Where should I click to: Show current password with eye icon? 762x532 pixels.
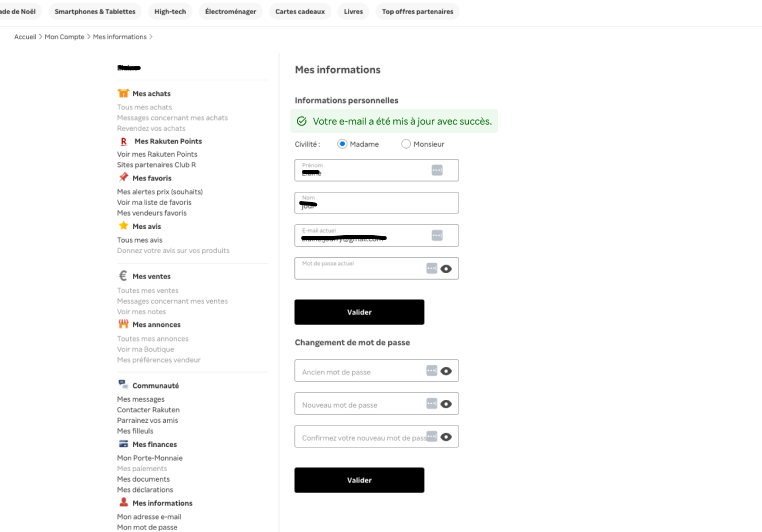coord(446,269)
